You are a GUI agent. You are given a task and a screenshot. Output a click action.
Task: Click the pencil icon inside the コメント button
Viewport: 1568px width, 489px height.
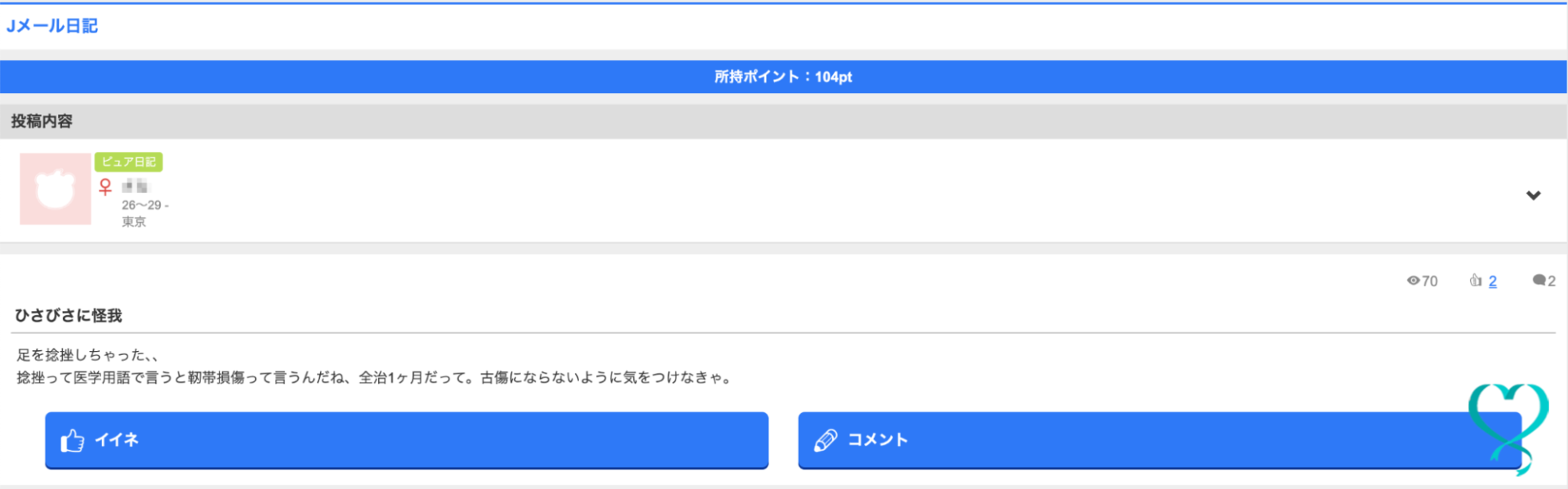(826, 439)
